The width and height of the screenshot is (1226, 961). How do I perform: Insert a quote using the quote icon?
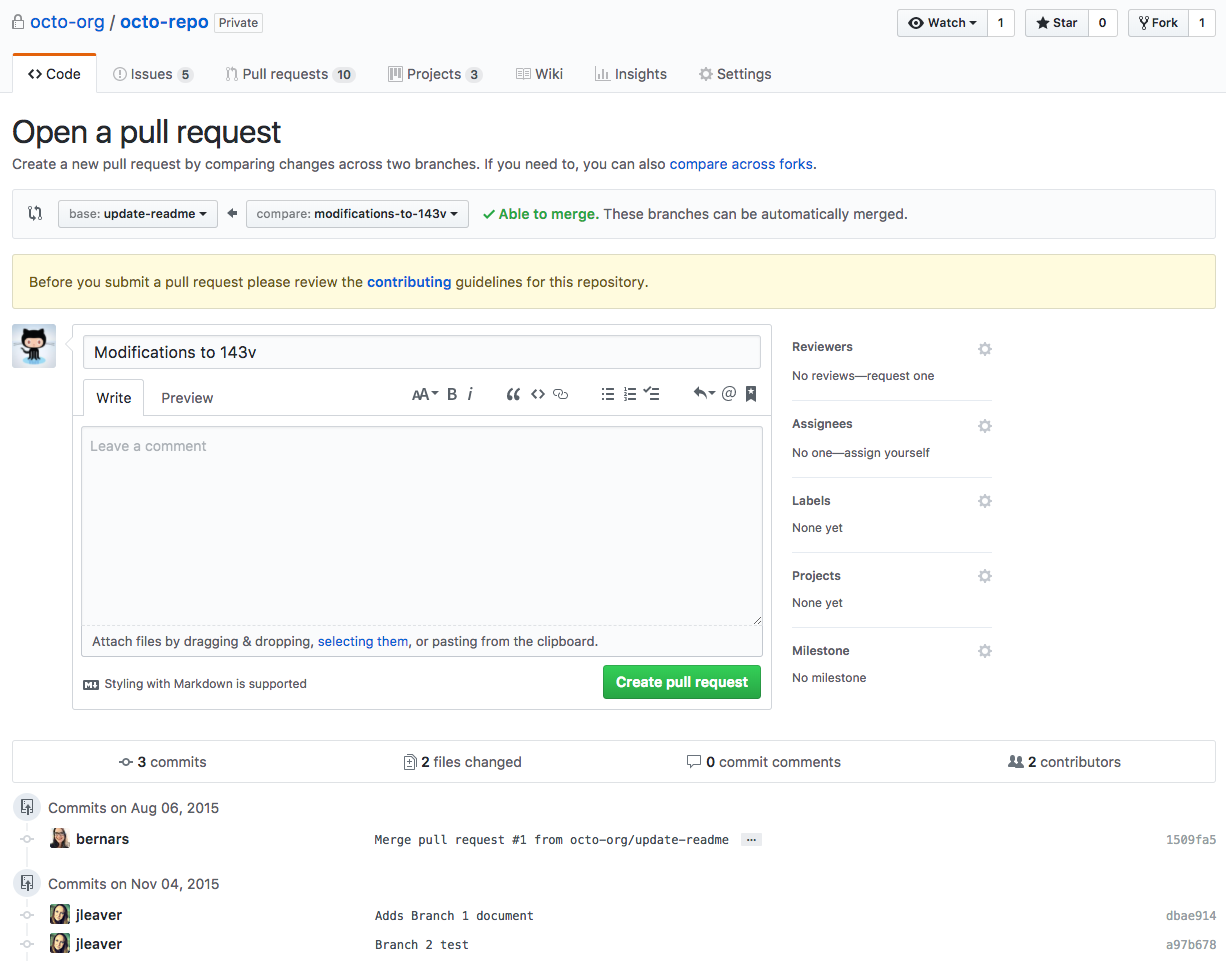tap(513, 394)
